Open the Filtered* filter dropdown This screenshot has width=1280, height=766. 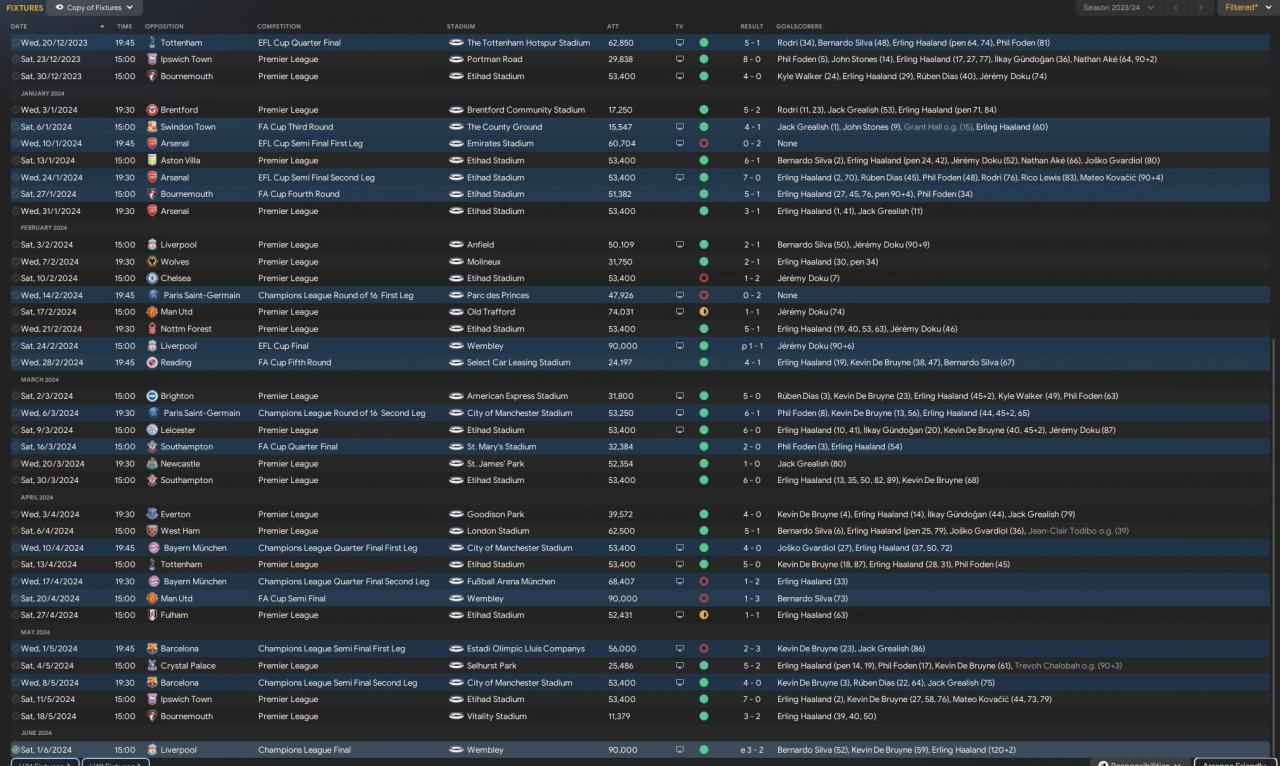pyautogui.click(x=1248, y=8)
